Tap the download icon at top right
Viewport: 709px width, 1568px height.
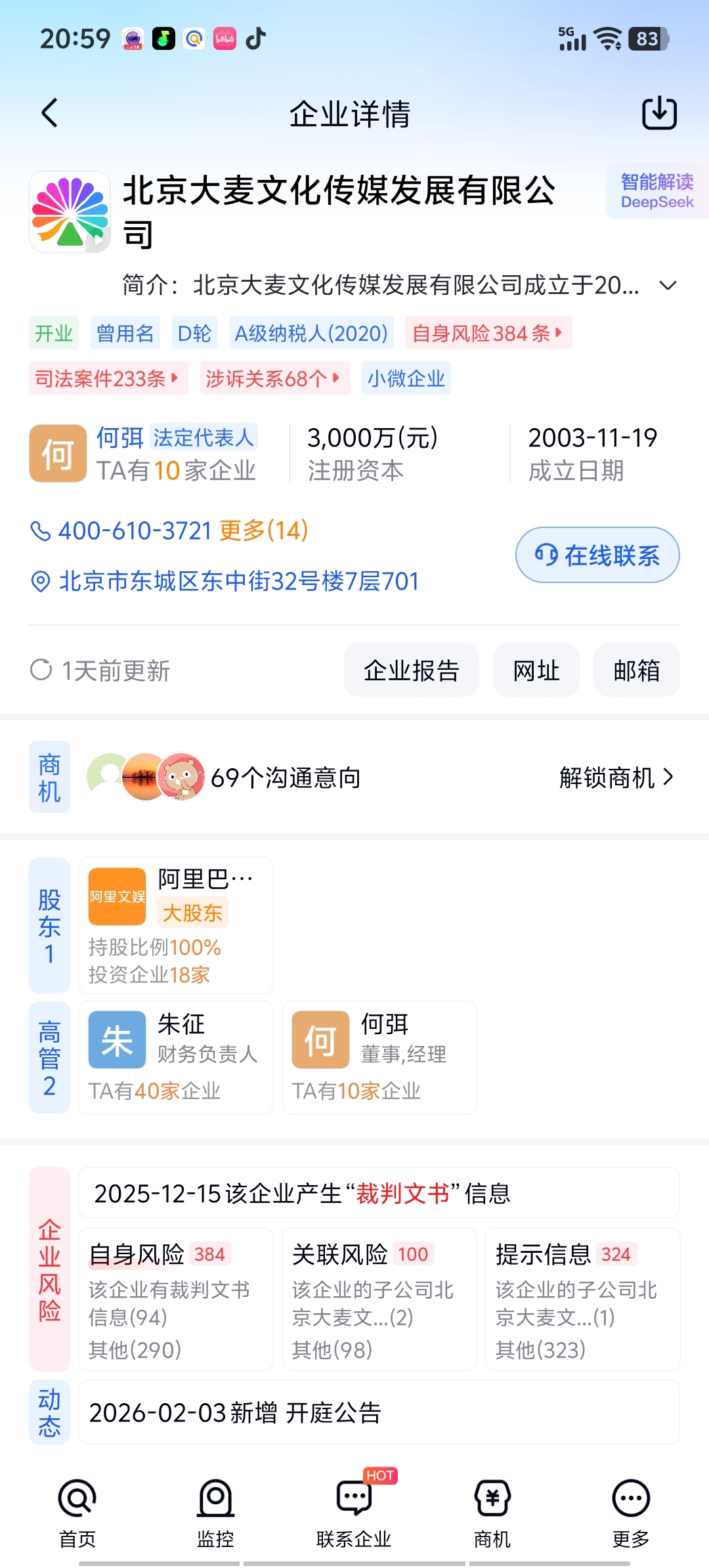coord(659,113)
